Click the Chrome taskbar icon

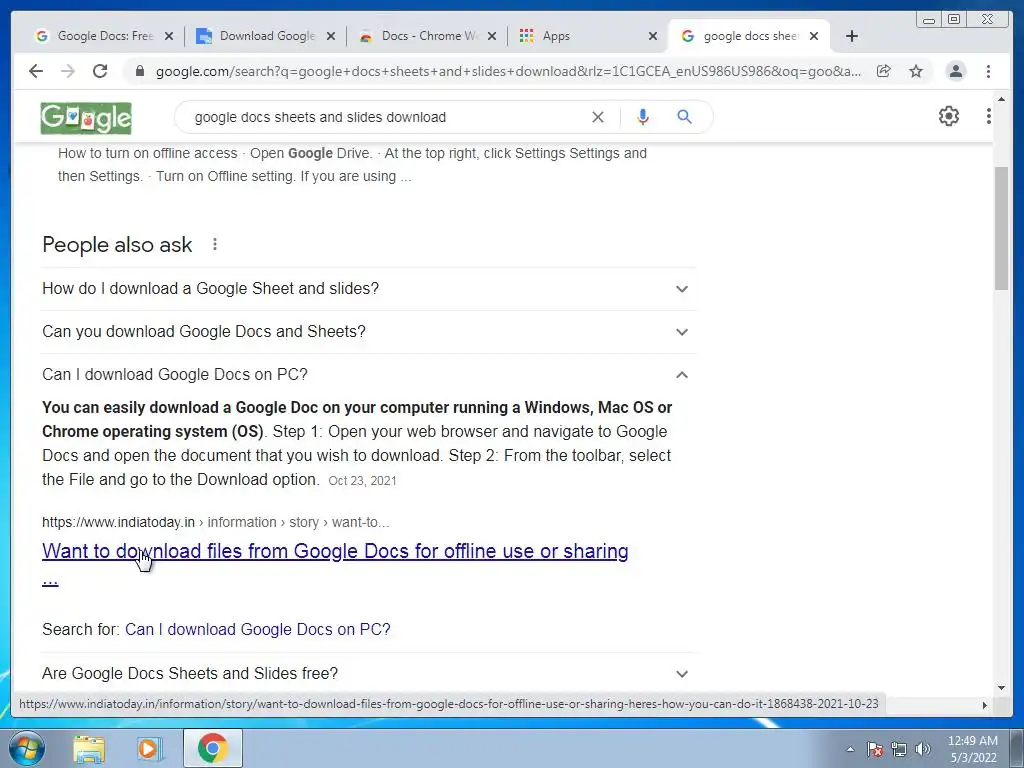213,748
